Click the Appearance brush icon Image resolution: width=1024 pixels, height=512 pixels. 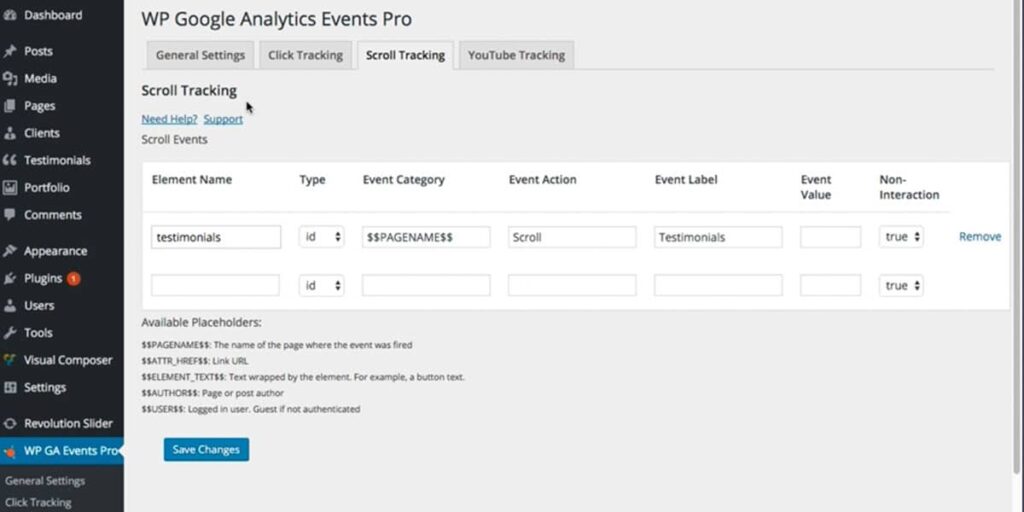click(x=10, y=251)
